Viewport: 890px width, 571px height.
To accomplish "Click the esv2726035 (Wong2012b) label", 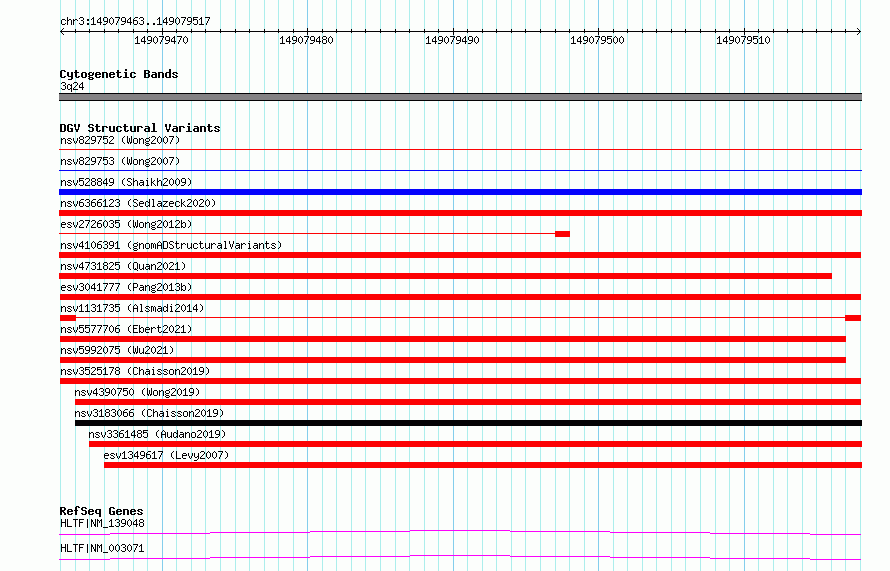I will coord(126,224).
